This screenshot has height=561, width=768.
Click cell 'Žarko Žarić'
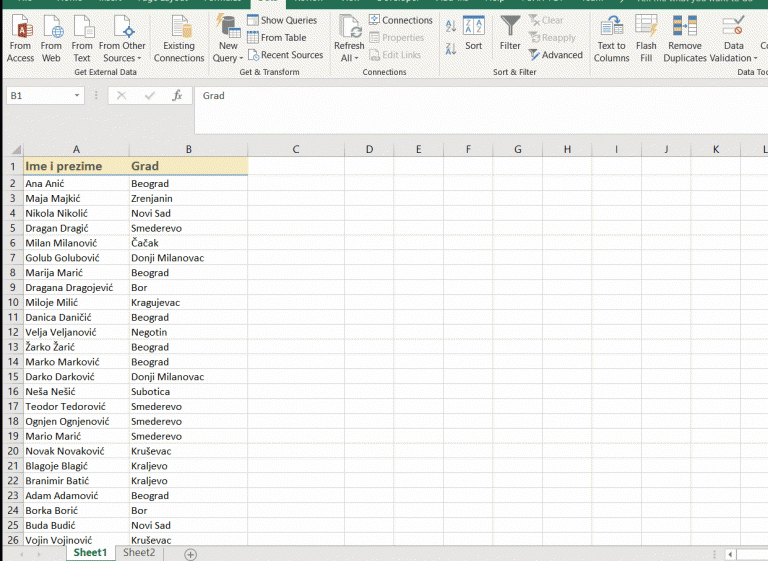(76, 347)
